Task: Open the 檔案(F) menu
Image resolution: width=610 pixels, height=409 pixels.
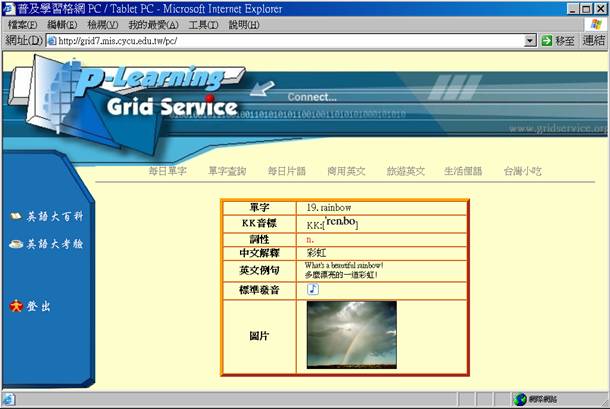Action: pyautogui.click(x=23, y=25)
